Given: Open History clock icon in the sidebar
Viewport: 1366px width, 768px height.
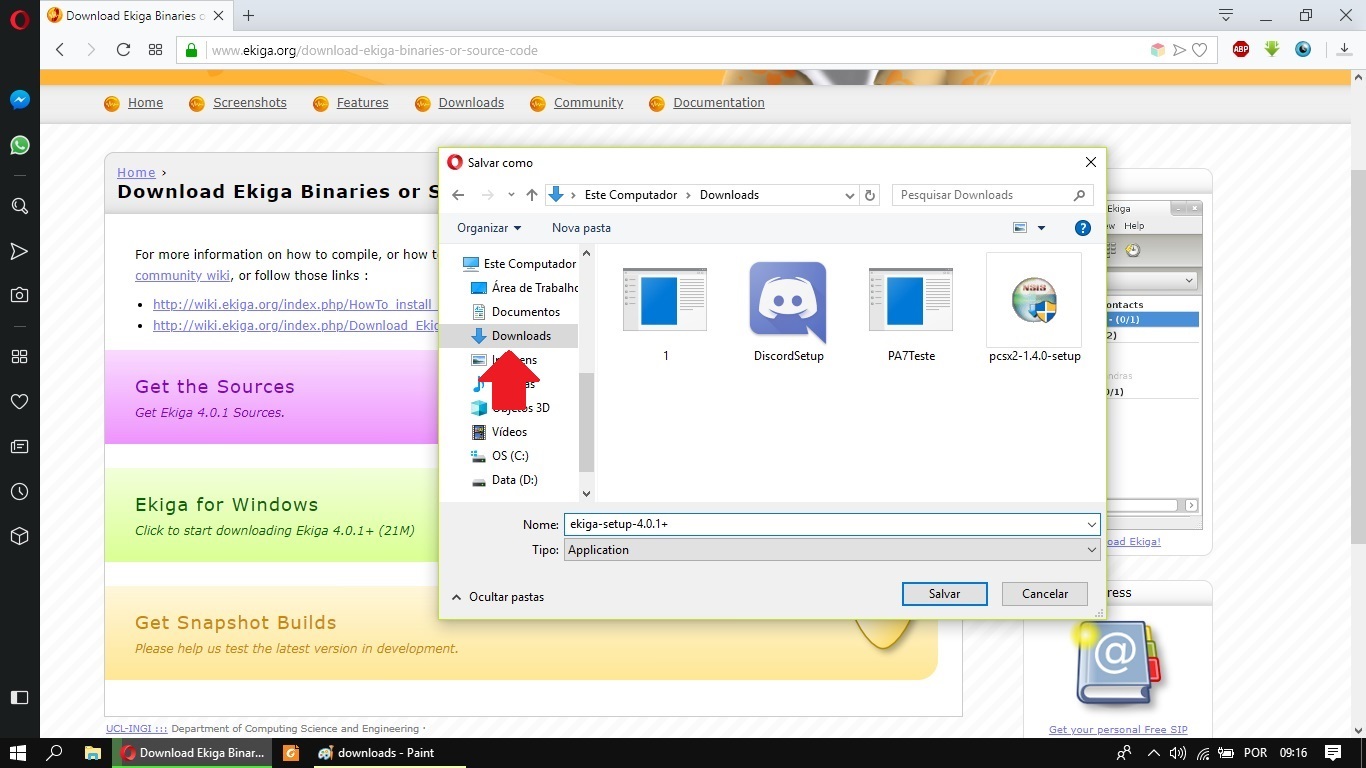Looking at the screenshot, I should point(19,492).
